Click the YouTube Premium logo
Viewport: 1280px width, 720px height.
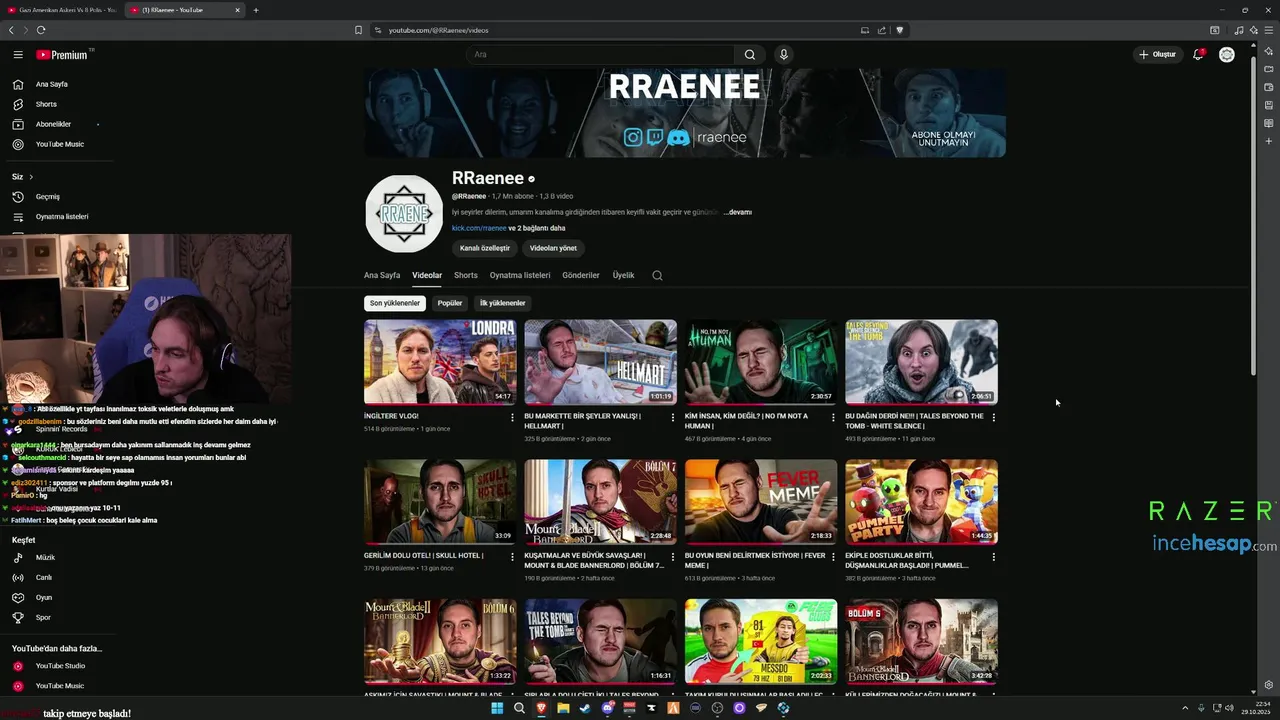[62, 55]
